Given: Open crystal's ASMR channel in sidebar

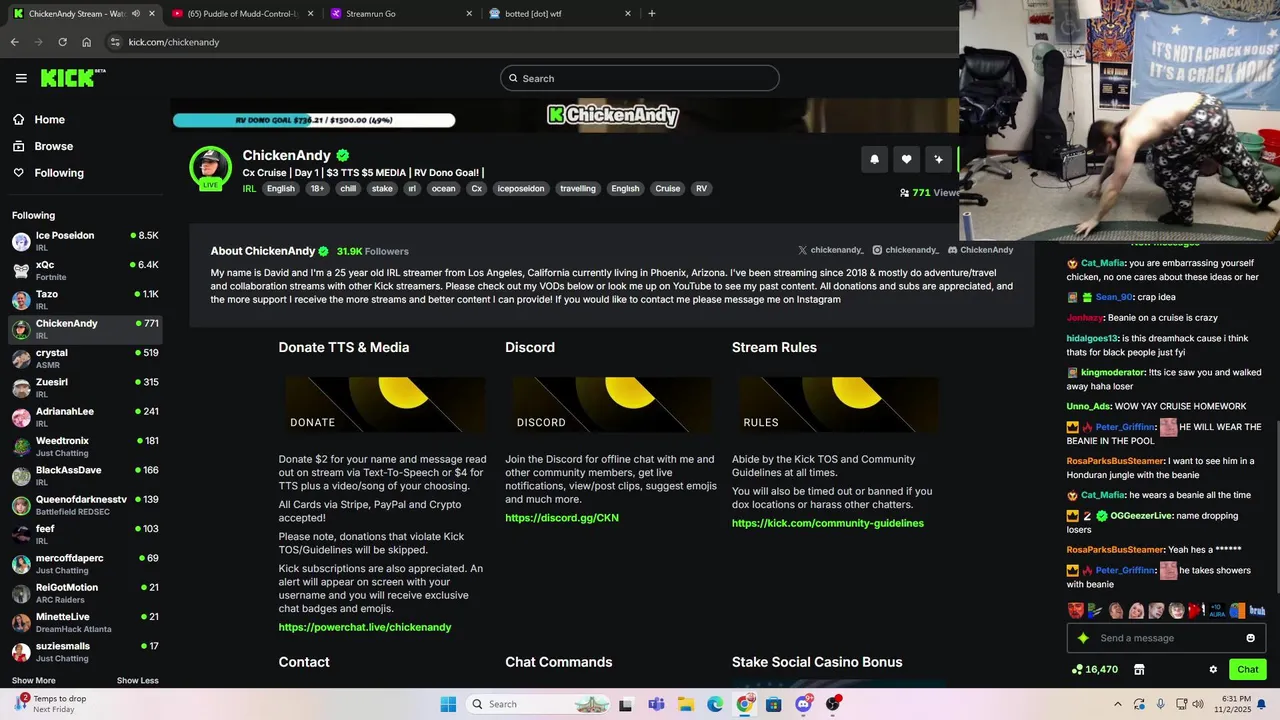Looking at the screenshot, I should coord(85,358).
